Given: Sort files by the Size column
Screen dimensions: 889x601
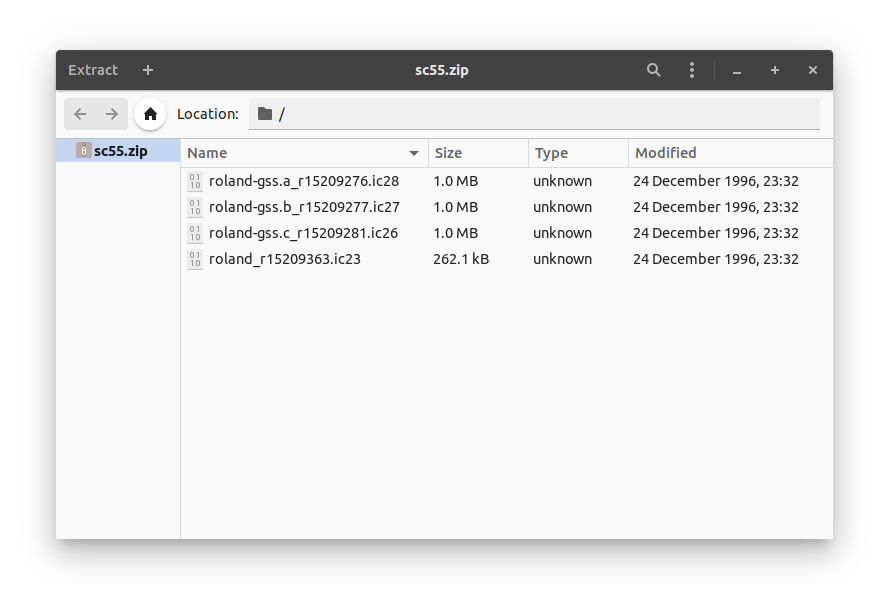Looking at the screenshot, I should [x=449, y=153].
